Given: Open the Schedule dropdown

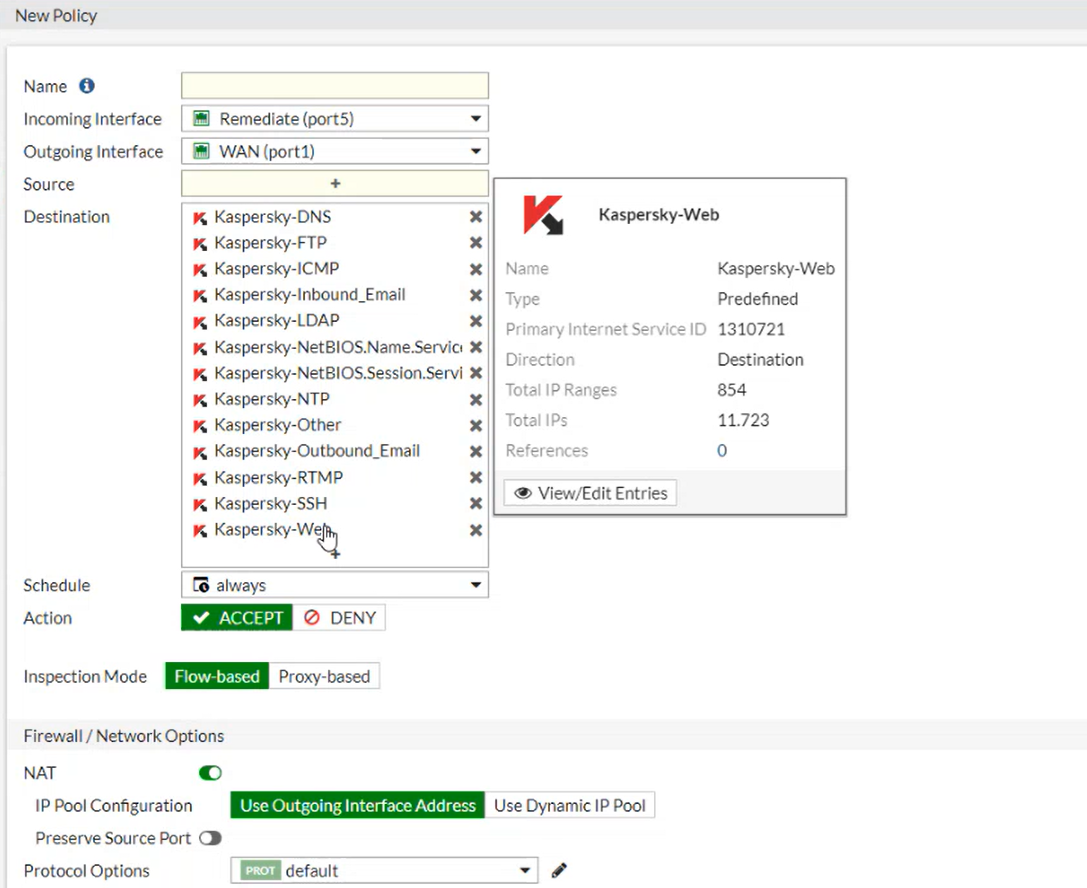Looking at the screenshot, I should [x=476, y=585].
